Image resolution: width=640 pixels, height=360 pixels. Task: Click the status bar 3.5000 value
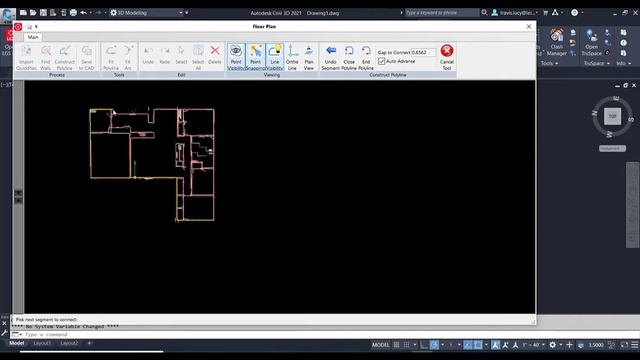click(596, 345)
